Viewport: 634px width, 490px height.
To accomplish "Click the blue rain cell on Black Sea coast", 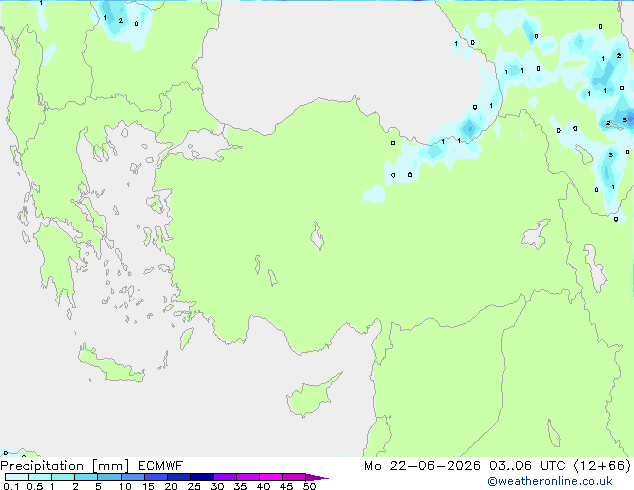I will 469,128.
